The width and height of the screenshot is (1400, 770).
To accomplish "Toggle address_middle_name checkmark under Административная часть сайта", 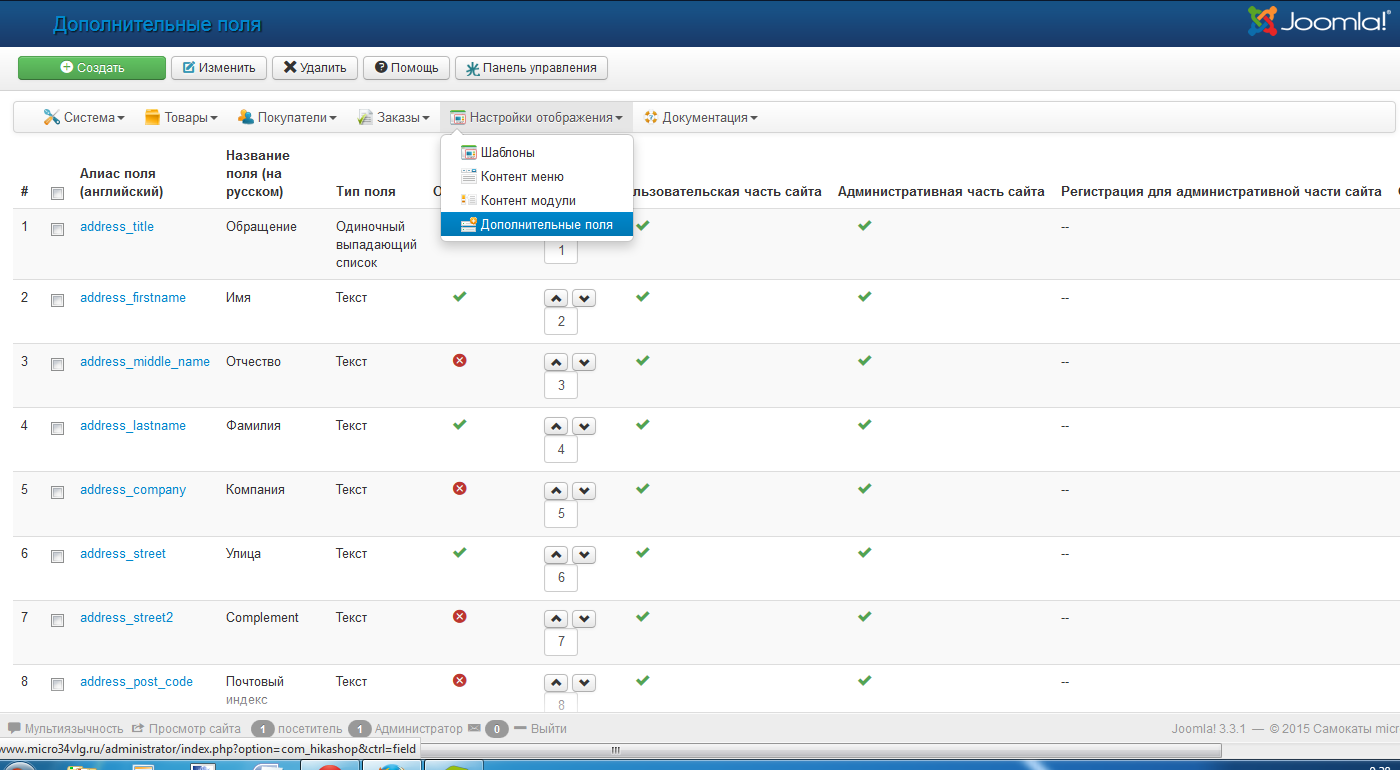I will pos(865,360).
